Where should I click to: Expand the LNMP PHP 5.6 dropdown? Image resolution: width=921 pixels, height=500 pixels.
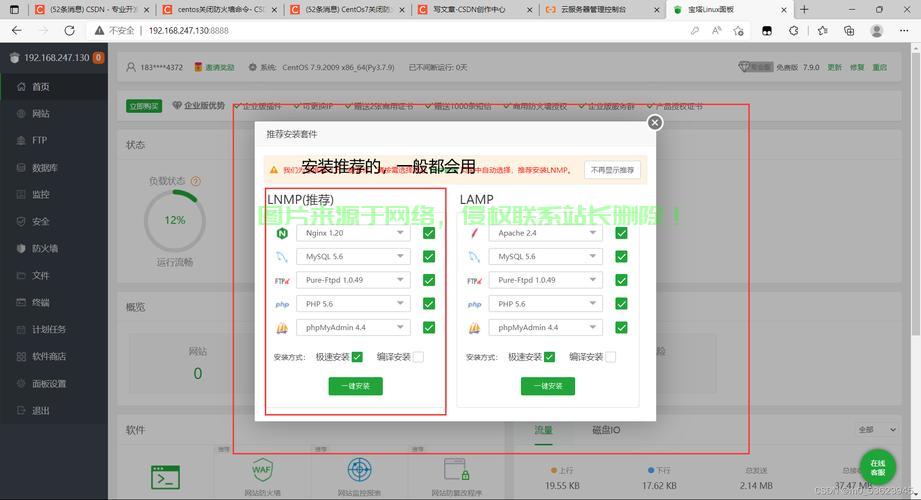(353, 304)
